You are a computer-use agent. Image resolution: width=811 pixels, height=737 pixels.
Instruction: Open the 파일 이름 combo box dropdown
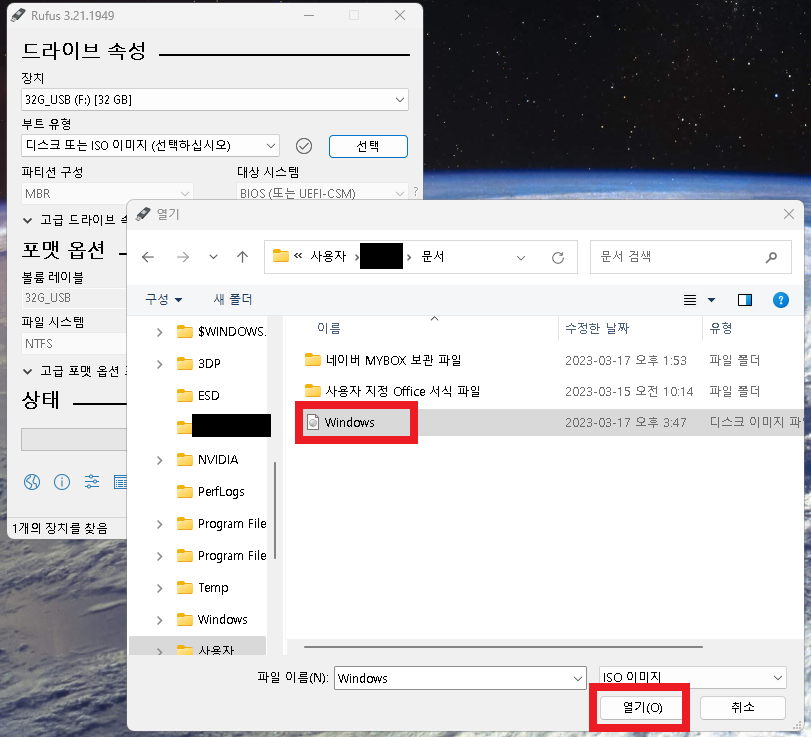[x=578, y=679]
